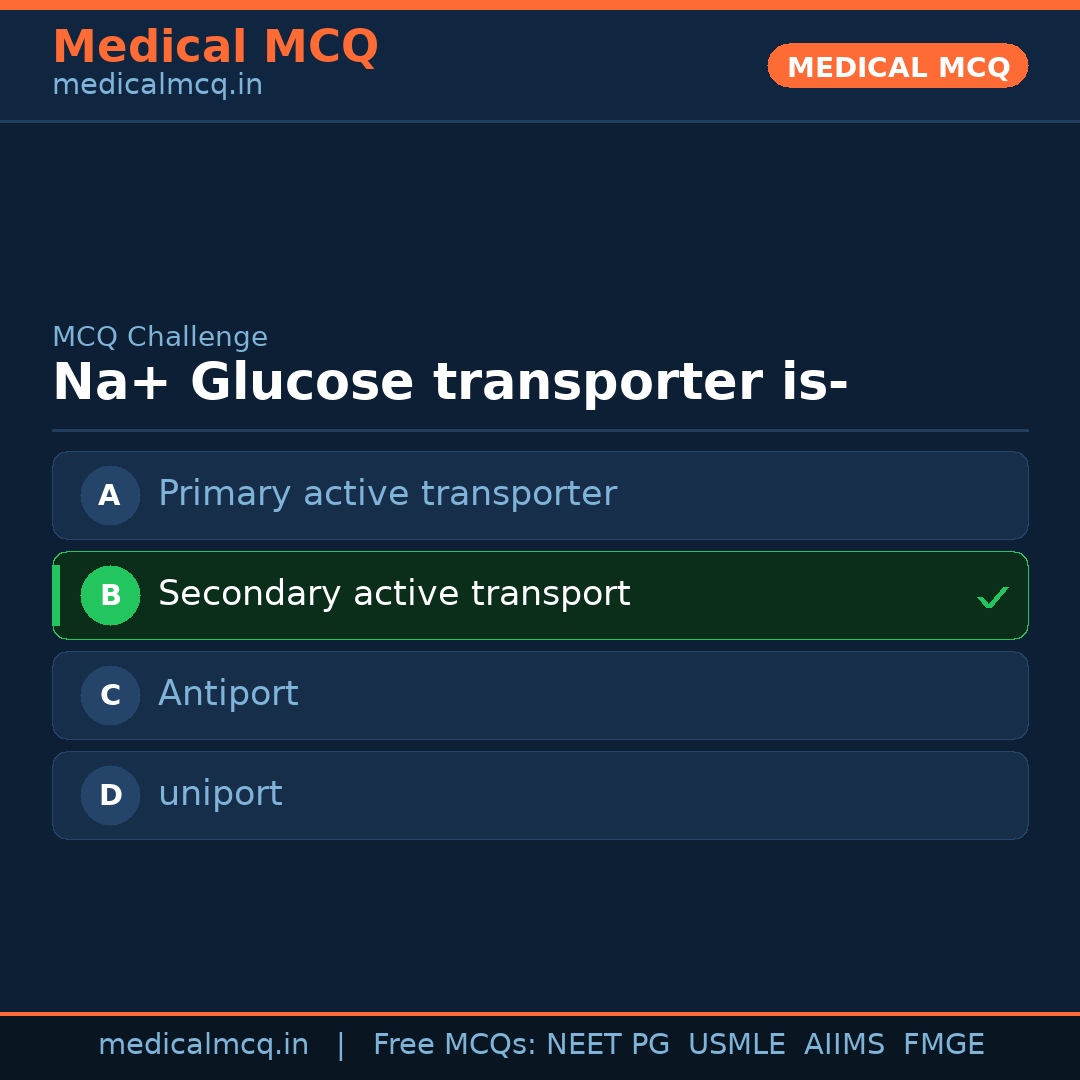Pick the 'Antiport' answer text

coord(228,694)
